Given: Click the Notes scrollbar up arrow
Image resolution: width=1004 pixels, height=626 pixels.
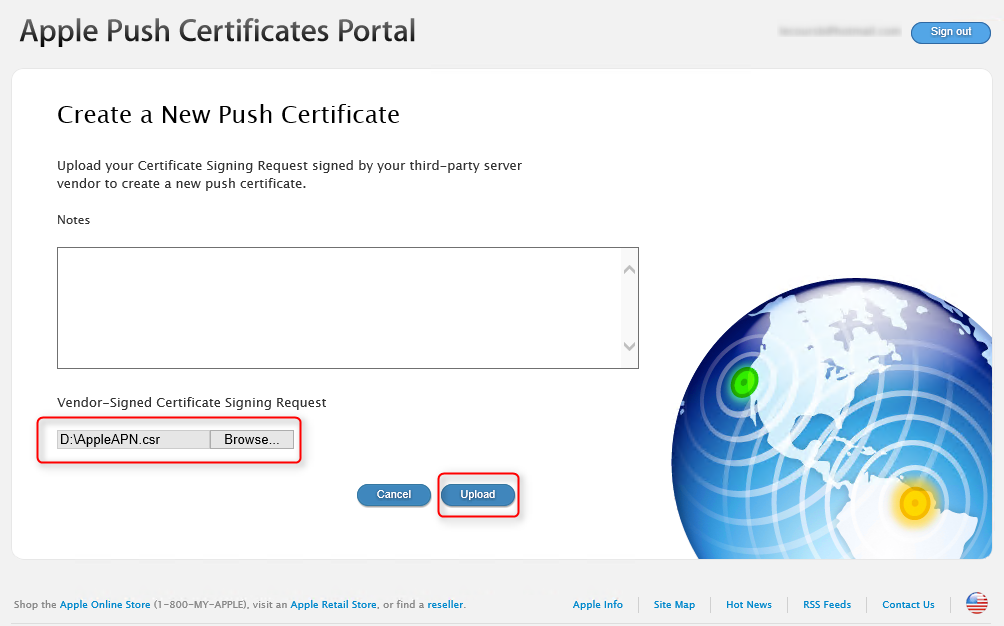Looking at the screenshot, I should tap(629, 269).
